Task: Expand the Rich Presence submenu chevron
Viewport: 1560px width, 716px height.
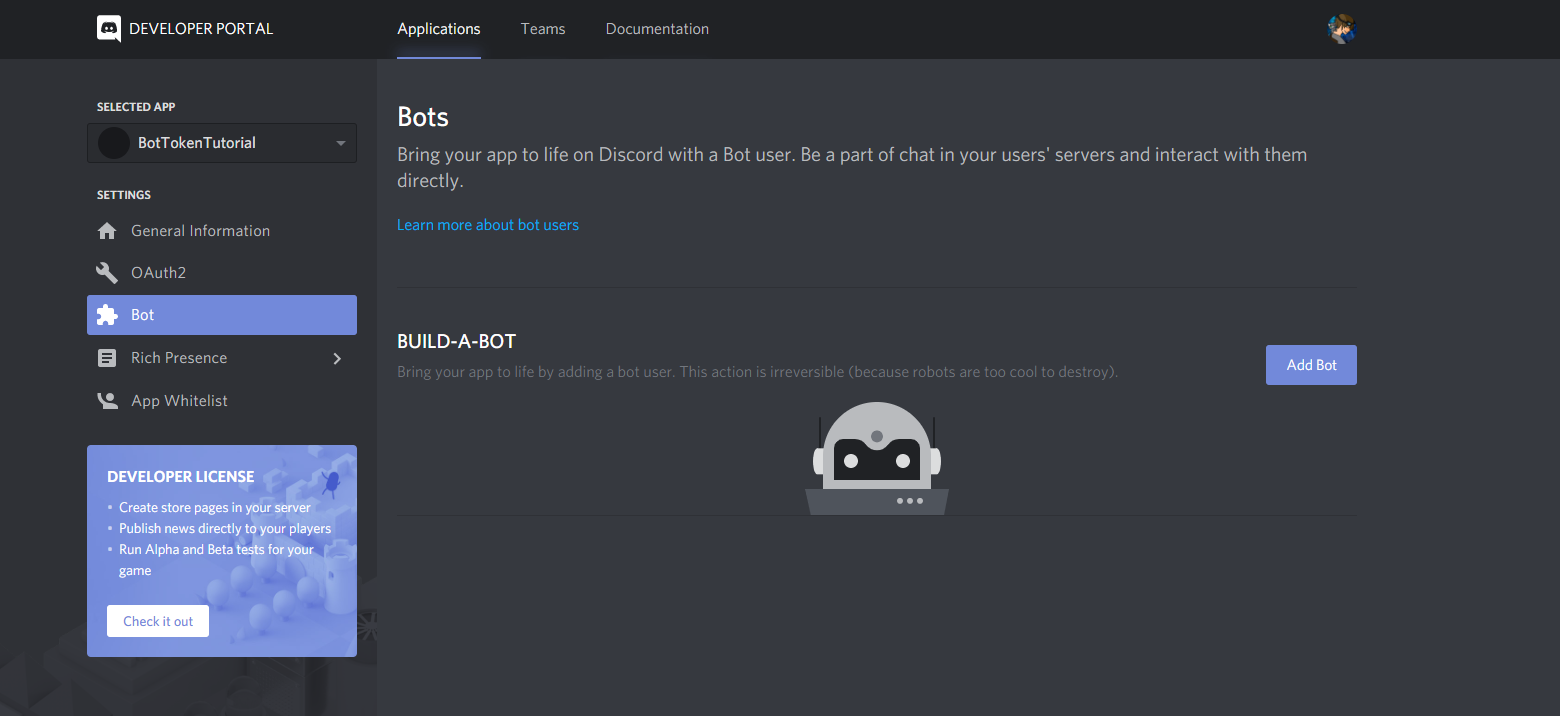Action: click(x=337, y=358)
